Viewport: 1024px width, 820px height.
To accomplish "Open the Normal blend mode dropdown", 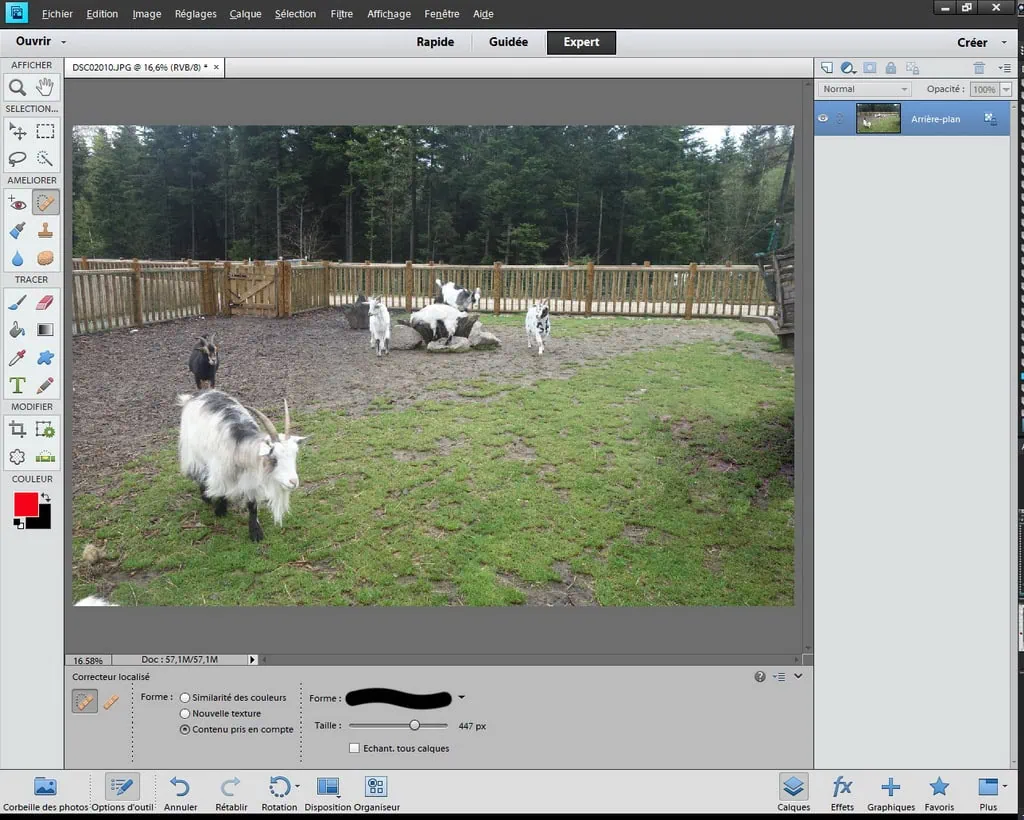I will 864,89.
